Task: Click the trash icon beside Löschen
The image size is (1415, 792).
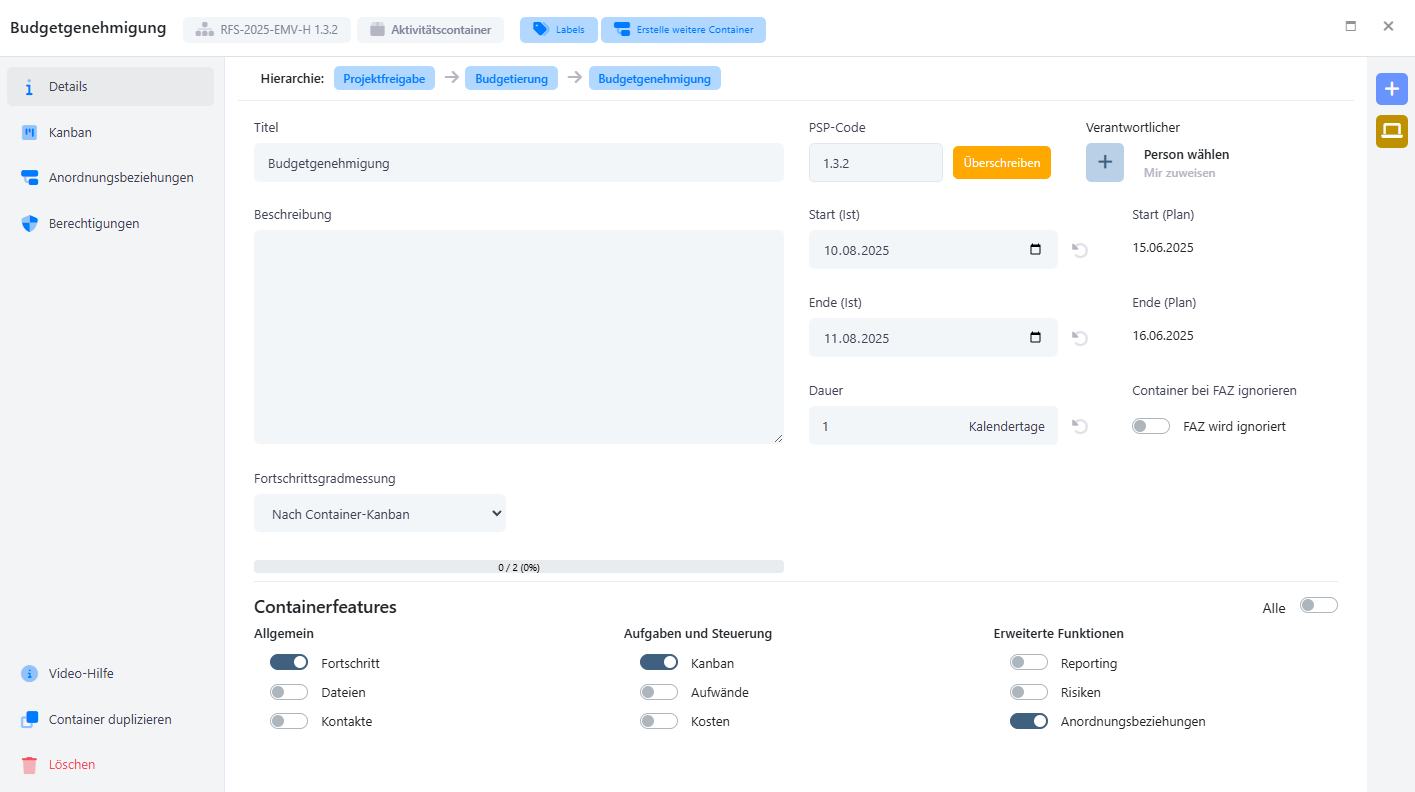Action: (x=30, y=765)
